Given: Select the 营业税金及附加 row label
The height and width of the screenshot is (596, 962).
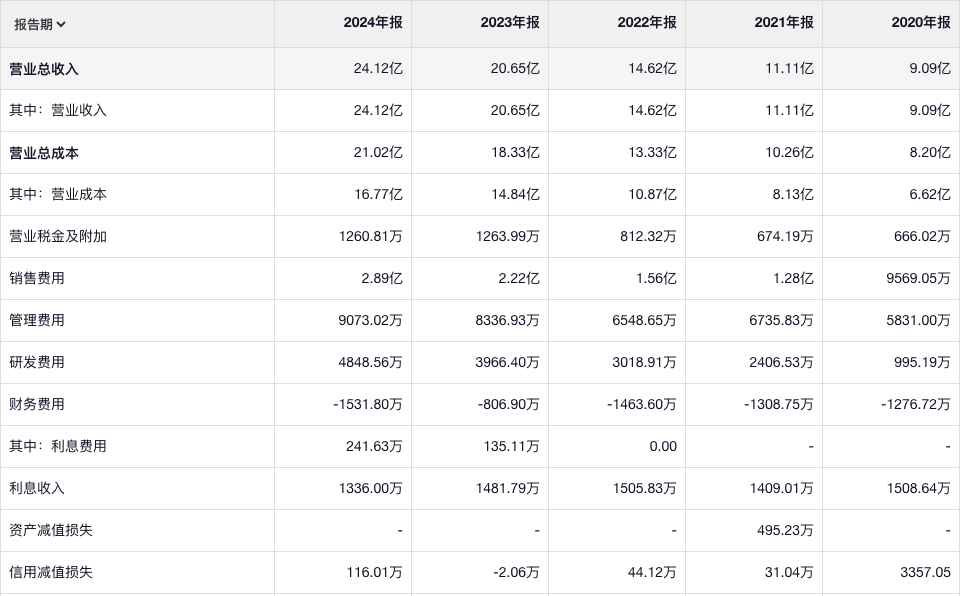Looking at the screenshot, I should pos(58,237).
